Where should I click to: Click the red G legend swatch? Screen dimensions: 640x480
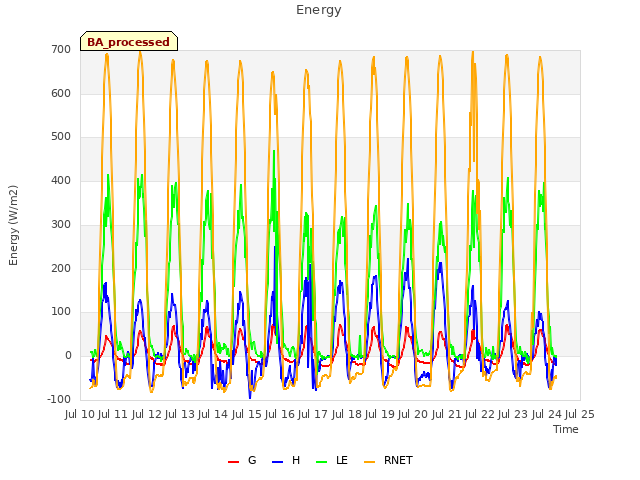tap(233, 462)
